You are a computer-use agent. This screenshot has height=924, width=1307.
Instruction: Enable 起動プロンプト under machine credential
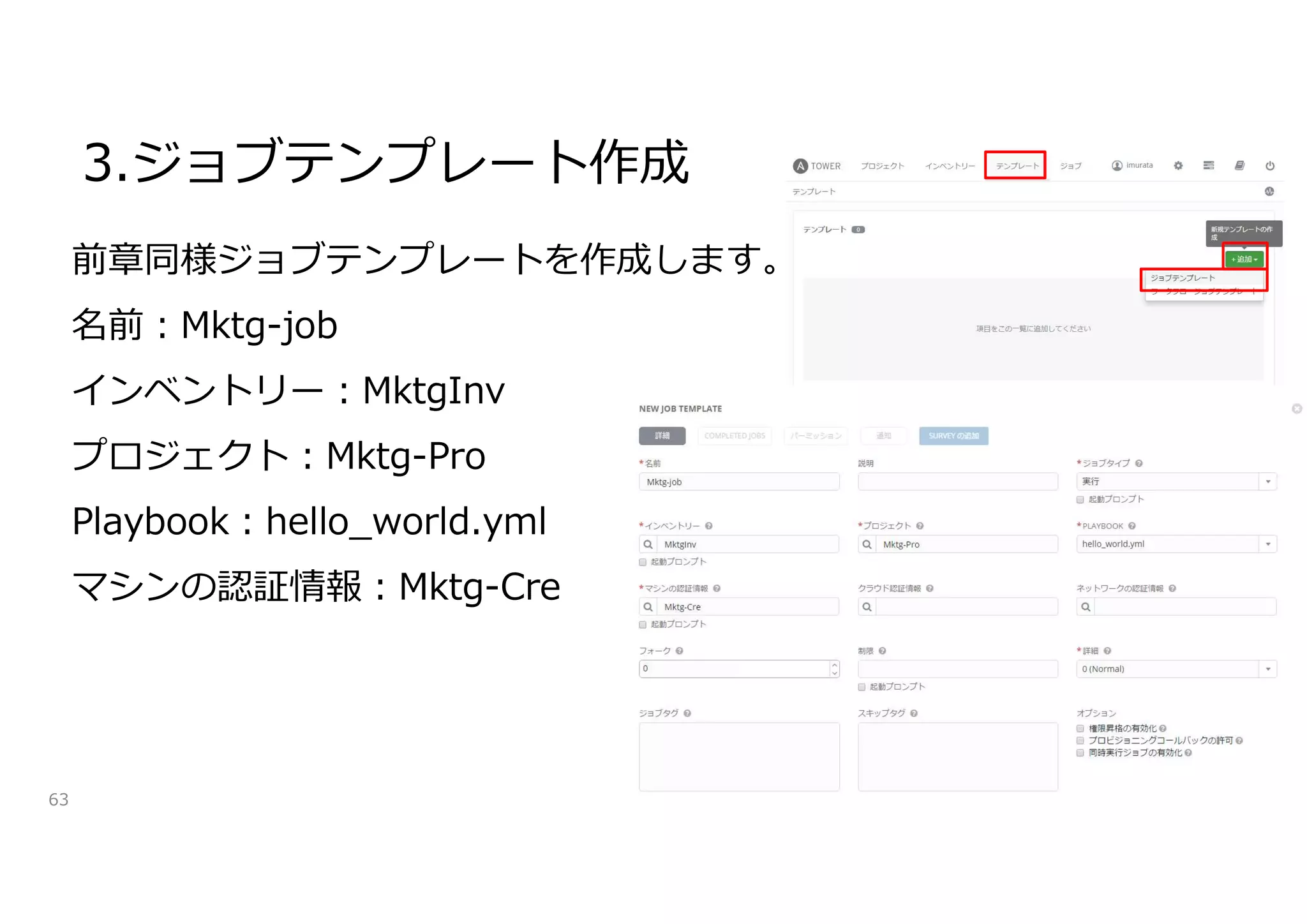coord(643,625)
